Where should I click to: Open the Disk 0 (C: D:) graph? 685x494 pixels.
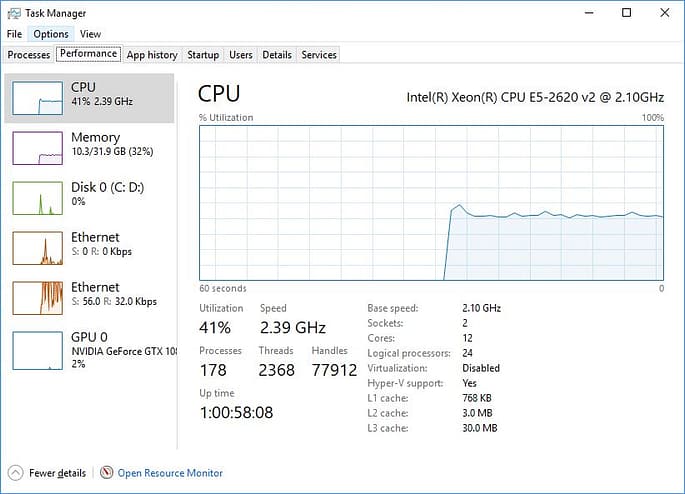(x=89, y=198)
